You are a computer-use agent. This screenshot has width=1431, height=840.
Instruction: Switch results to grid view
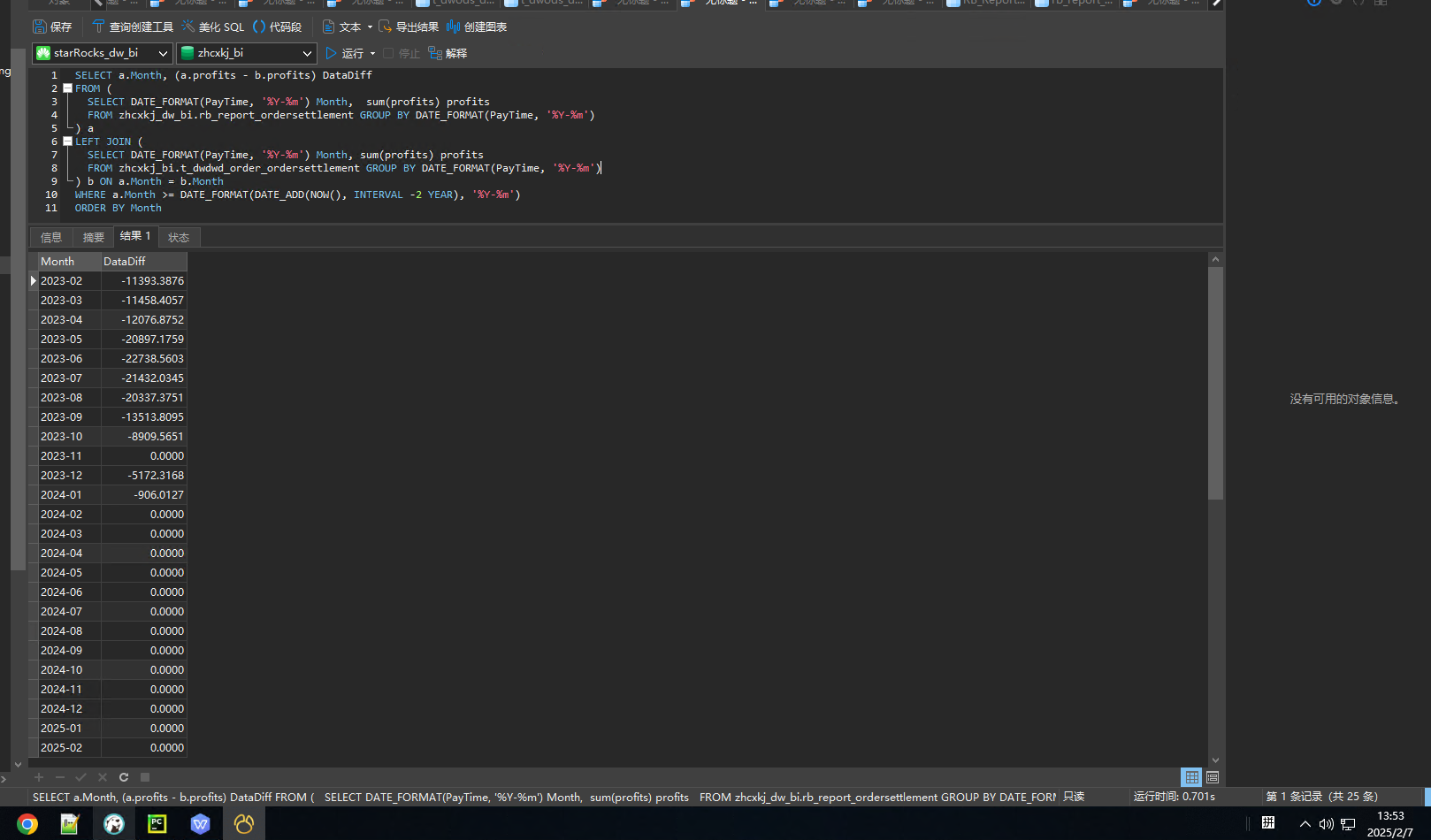pos(1192,777)
